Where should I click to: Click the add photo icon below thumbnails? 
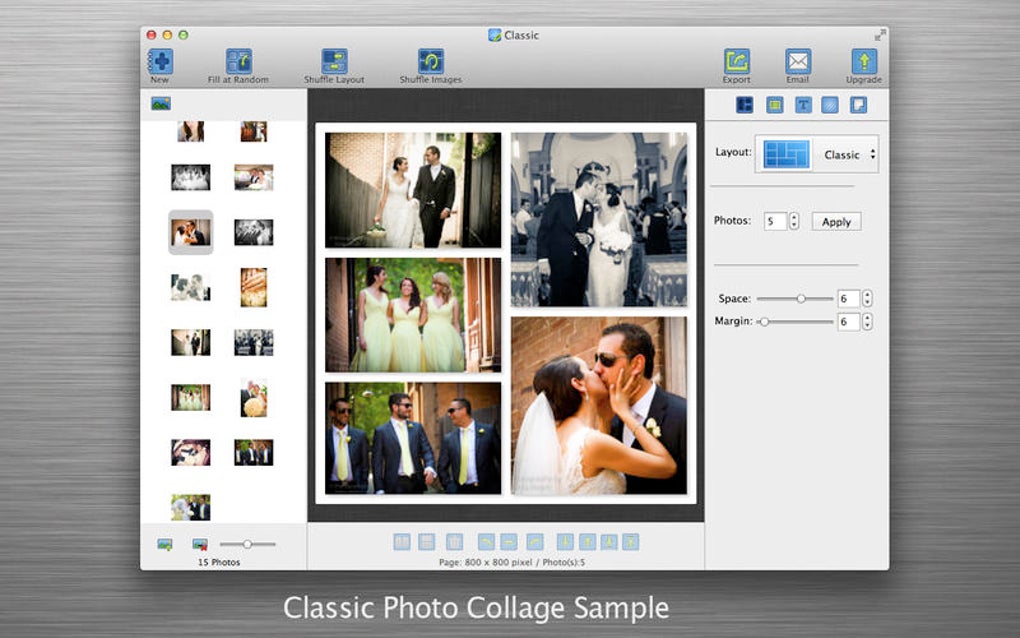point(164,544)
